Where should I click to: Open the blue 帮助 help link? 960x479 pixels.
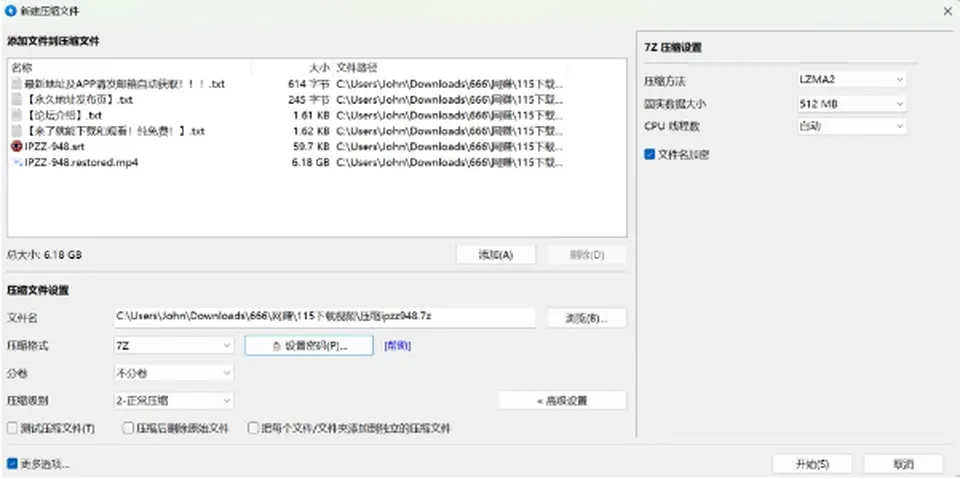397,346
